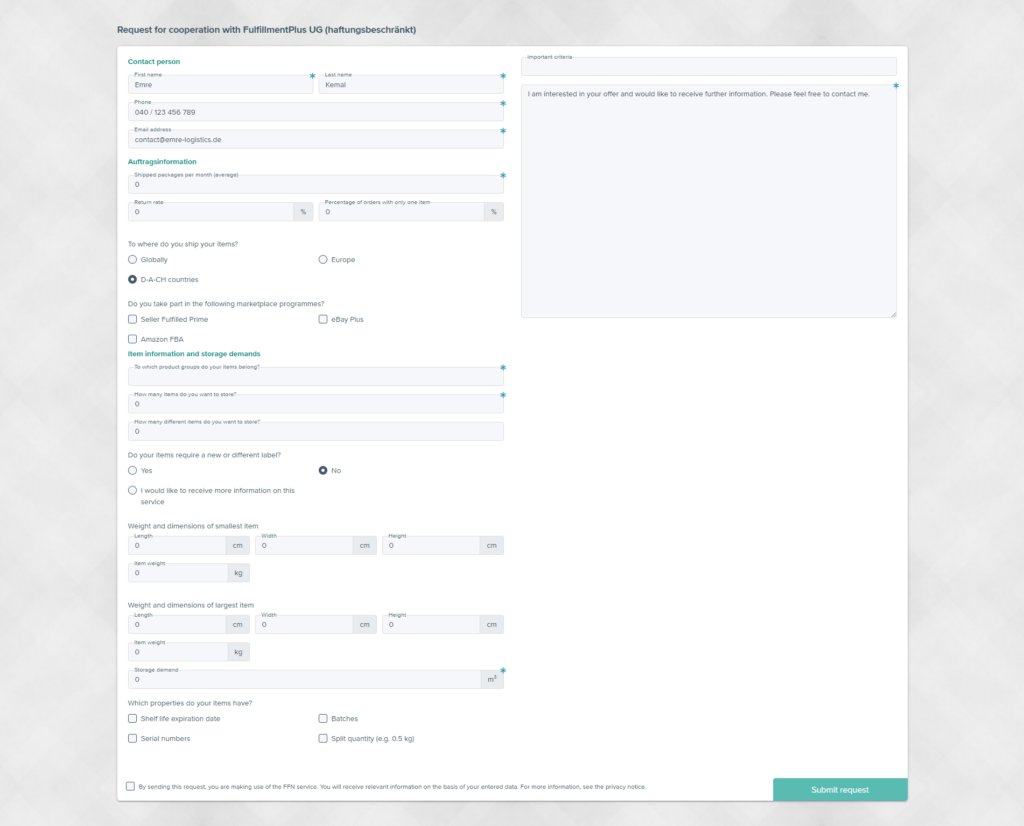
Task: Enable Split quantity (e.g. 0.5 kg)
Action: [x=323, y=738]
